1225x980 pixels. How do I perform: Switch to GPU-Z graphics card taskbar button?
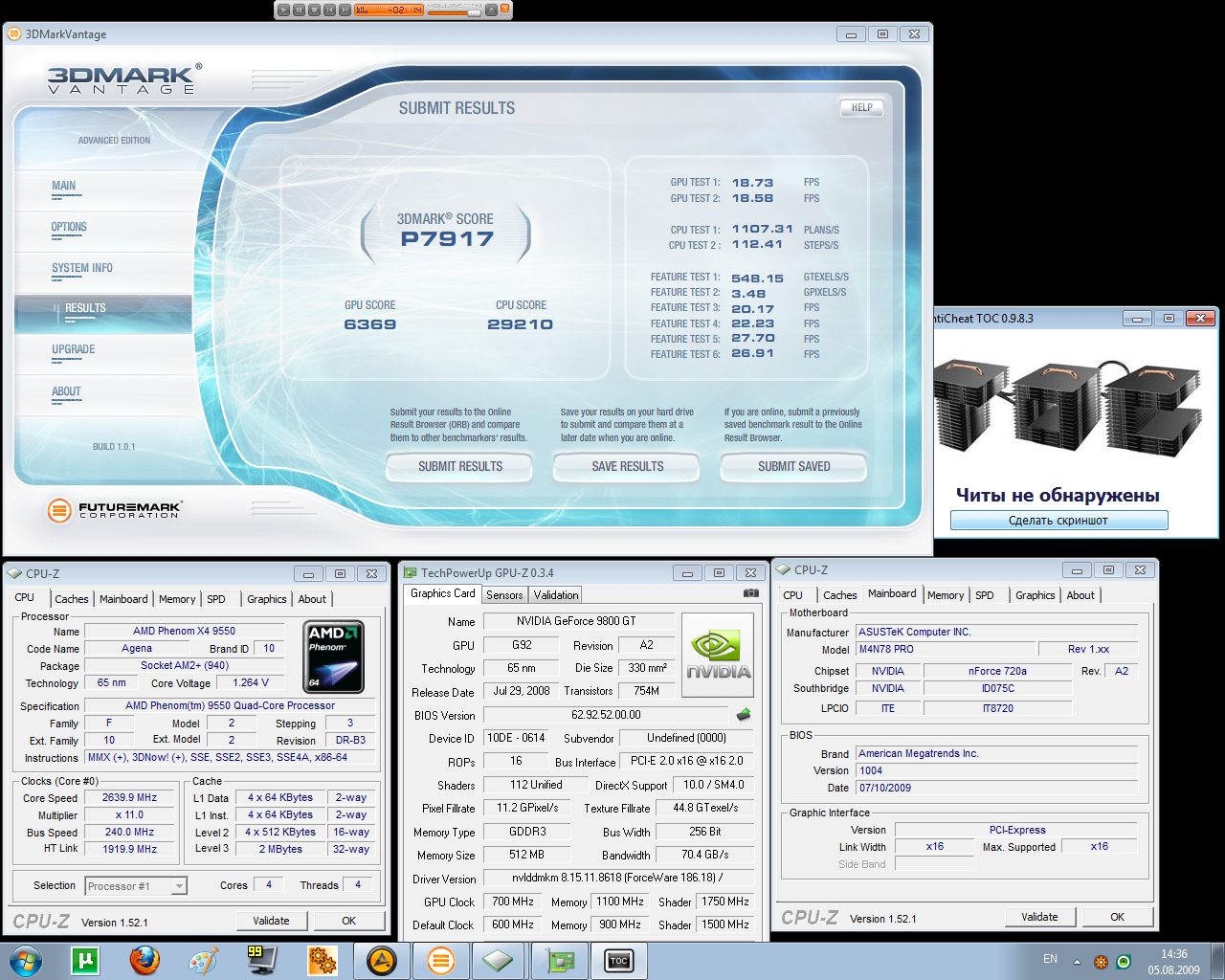point(560,961)
